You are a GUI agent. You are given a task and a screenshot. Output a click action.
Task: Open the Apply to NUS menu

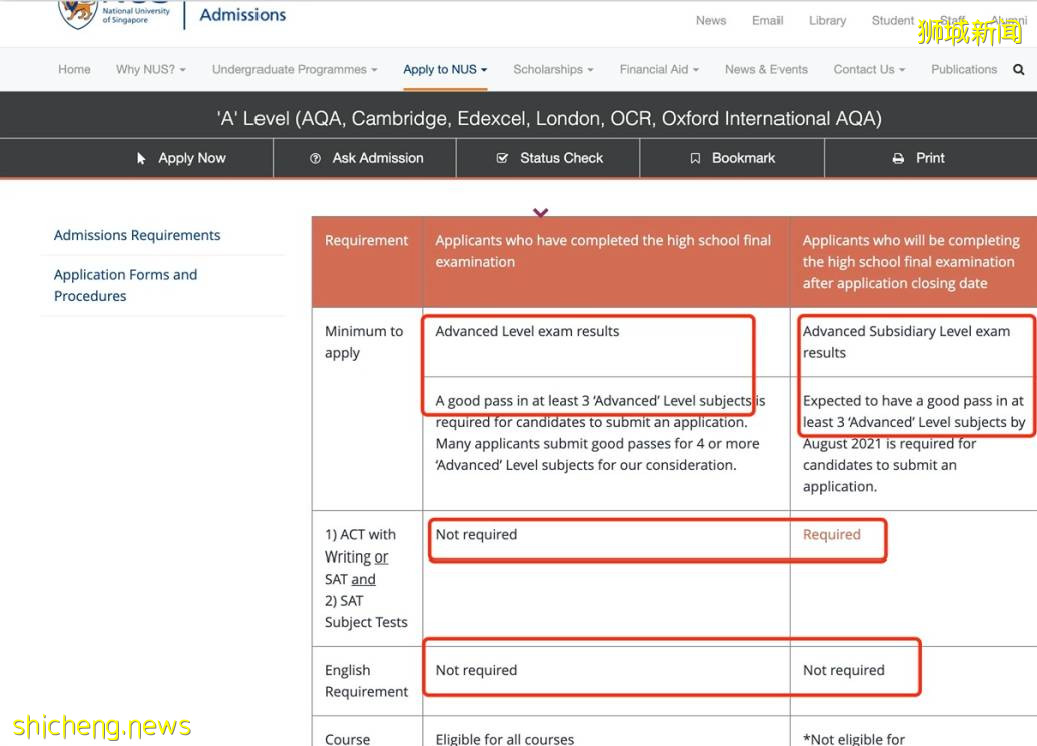coord(445,70)
